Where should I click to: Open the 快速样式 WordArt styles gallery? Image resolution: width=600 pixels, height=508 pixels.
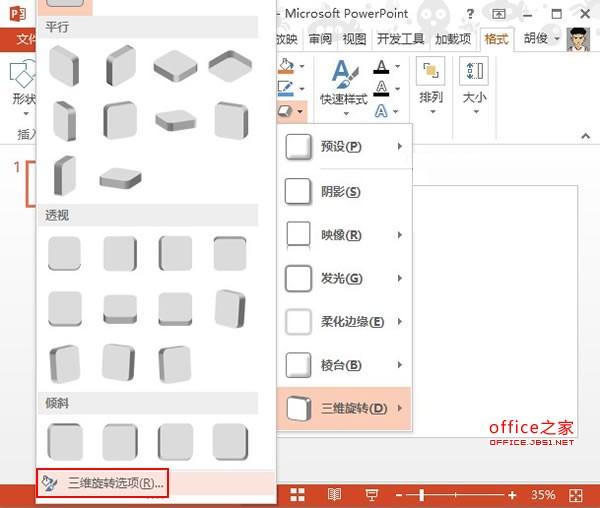[344, 88]
